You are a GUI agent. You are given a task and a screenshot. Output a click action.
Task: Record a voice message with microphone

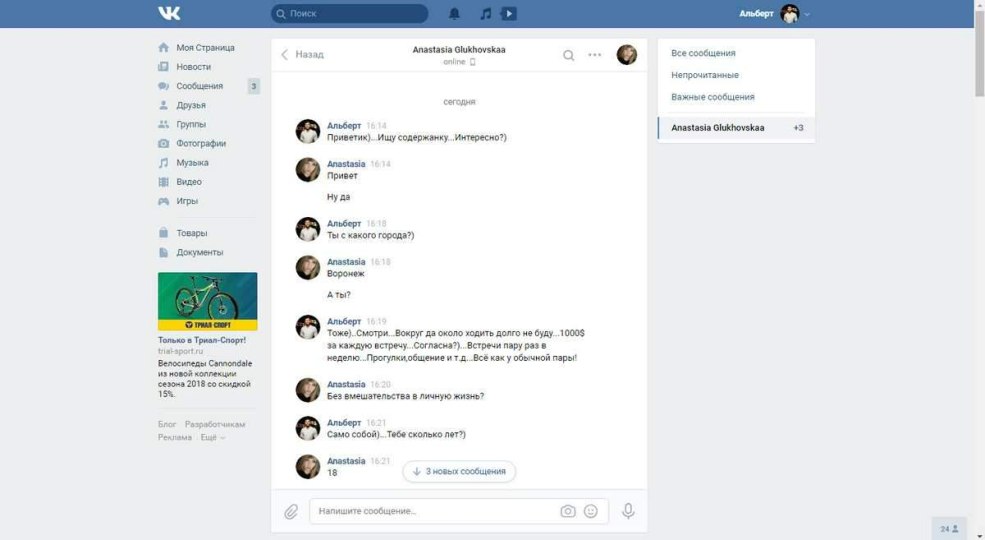pos(628,511)
